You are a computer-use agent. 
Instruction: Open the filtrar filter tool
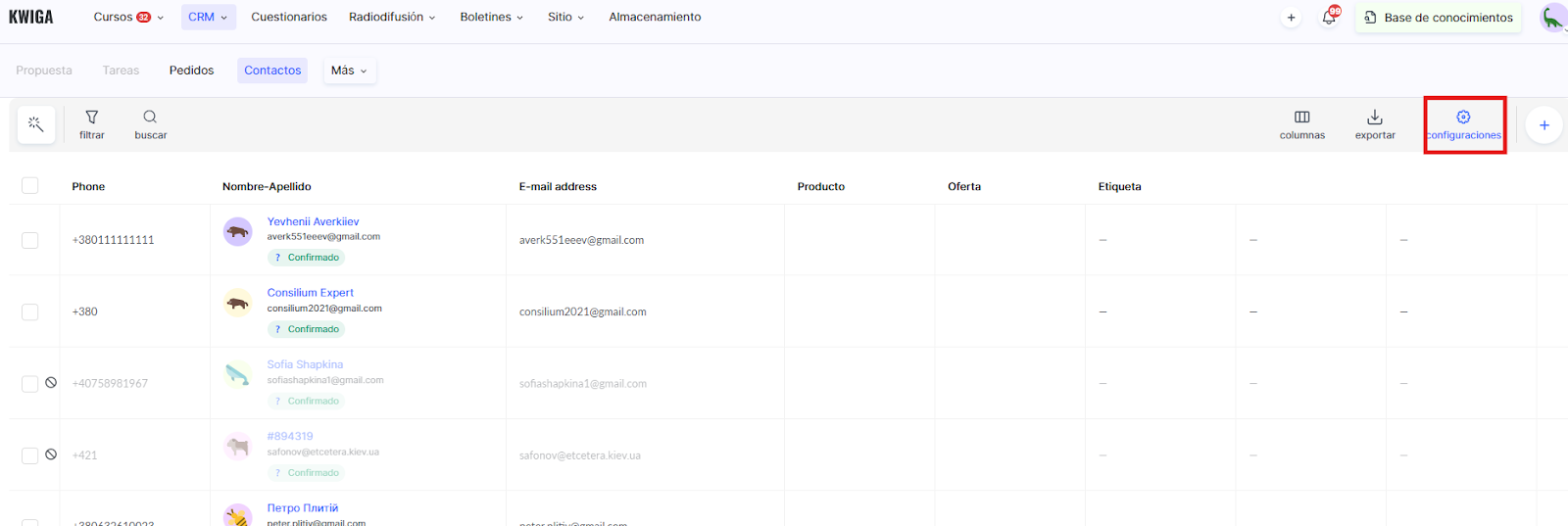pyautogui.click(x=92, y=124)
